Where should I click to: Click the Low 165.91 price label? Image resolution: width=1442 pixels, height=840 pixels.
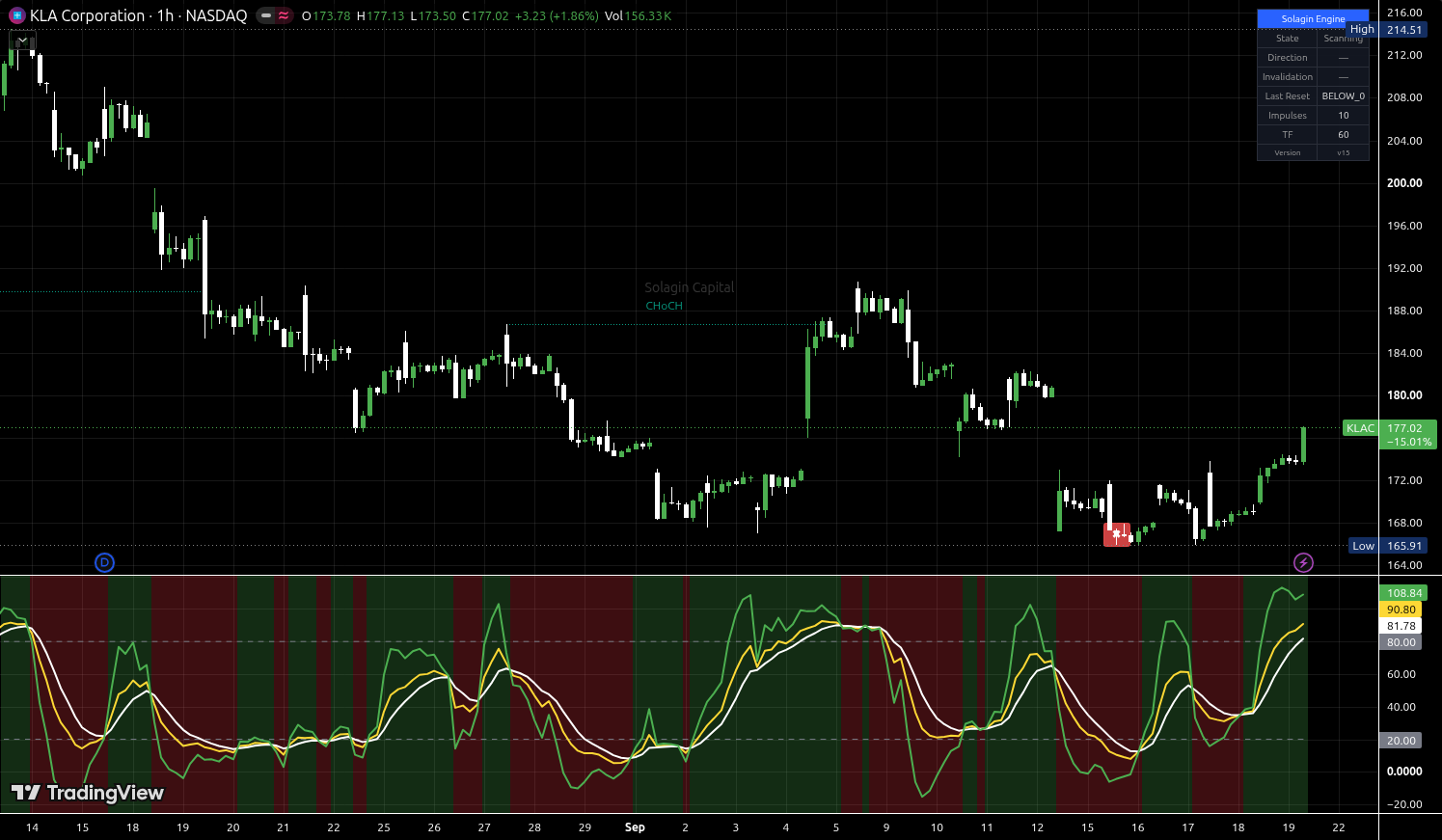(1388, 546)
